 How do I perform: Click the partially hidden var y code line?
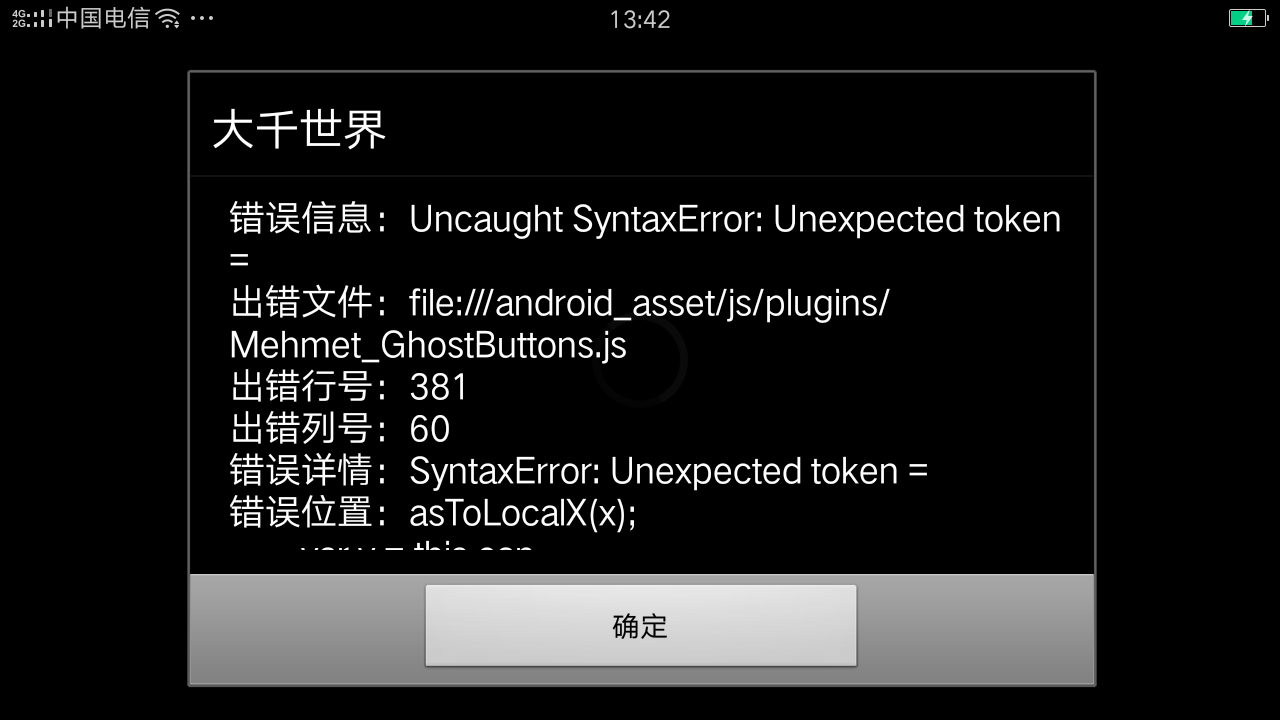[x=416, y=545]
